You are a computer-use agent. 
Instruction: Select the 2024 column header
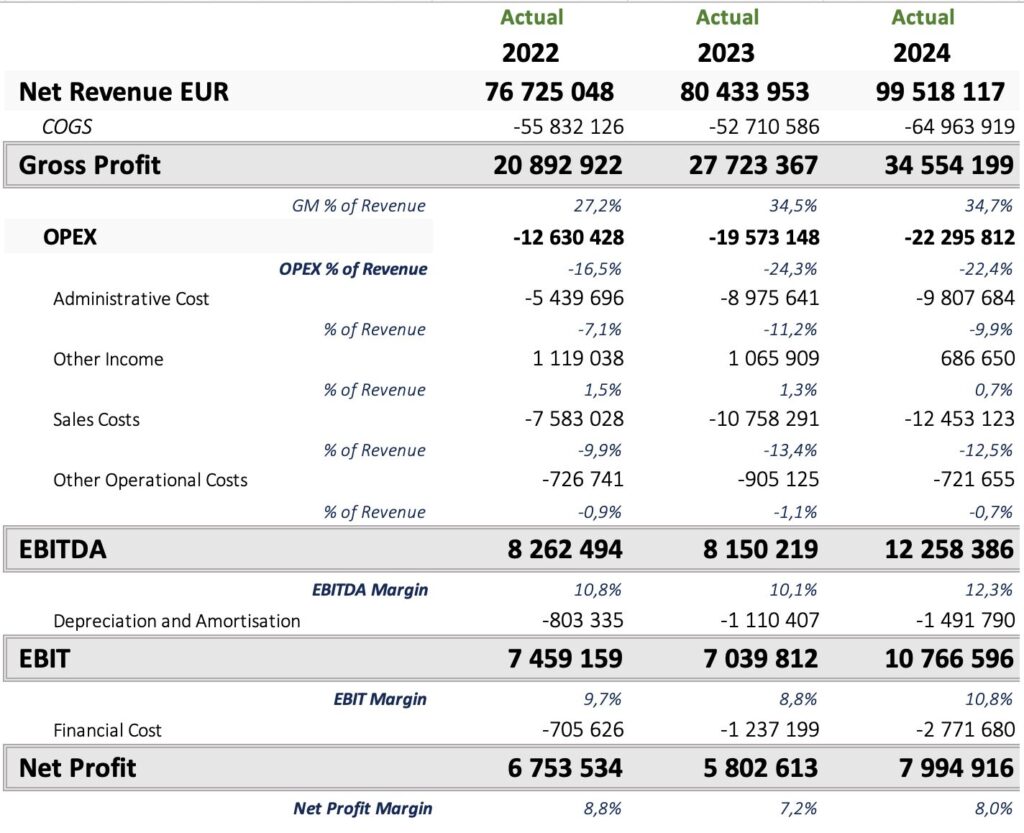922,52
